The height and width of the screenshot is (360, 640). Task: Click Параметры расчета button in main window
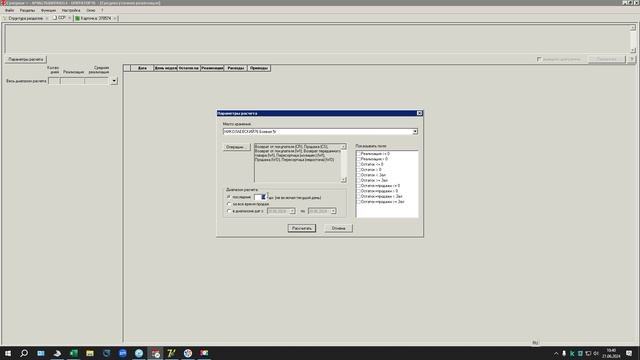pyautogui.click(x=26, y=59)
